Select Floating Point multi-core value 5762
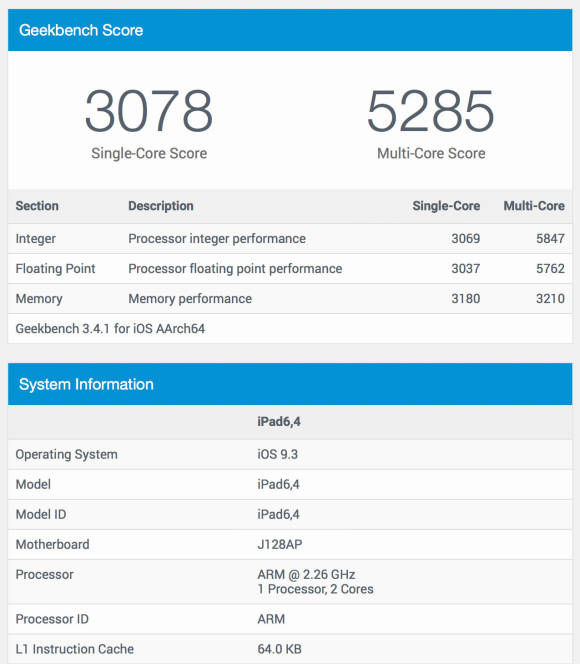580x664 pixels. coord(550,268)
